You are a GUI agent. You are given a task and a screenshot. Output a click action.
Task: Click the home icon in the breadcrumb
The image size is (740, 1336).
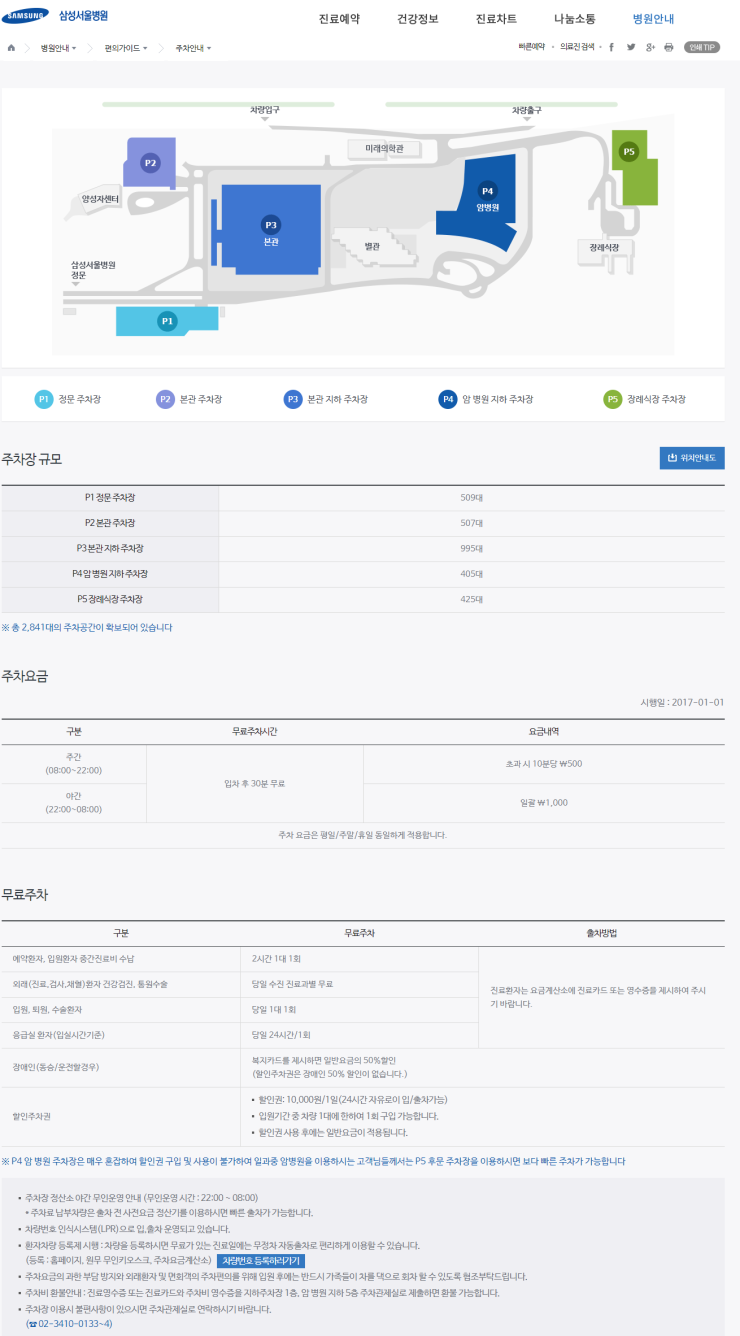11,47
